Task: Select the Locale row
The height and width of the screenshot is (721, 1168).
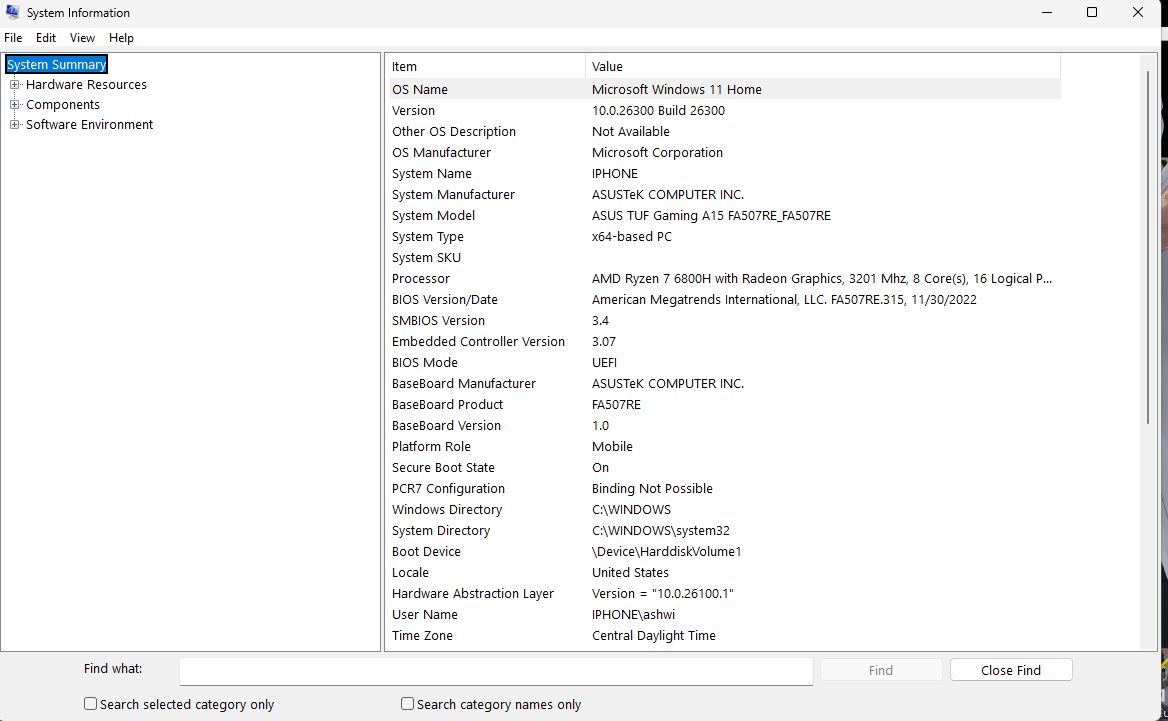Action: point(725,573)
